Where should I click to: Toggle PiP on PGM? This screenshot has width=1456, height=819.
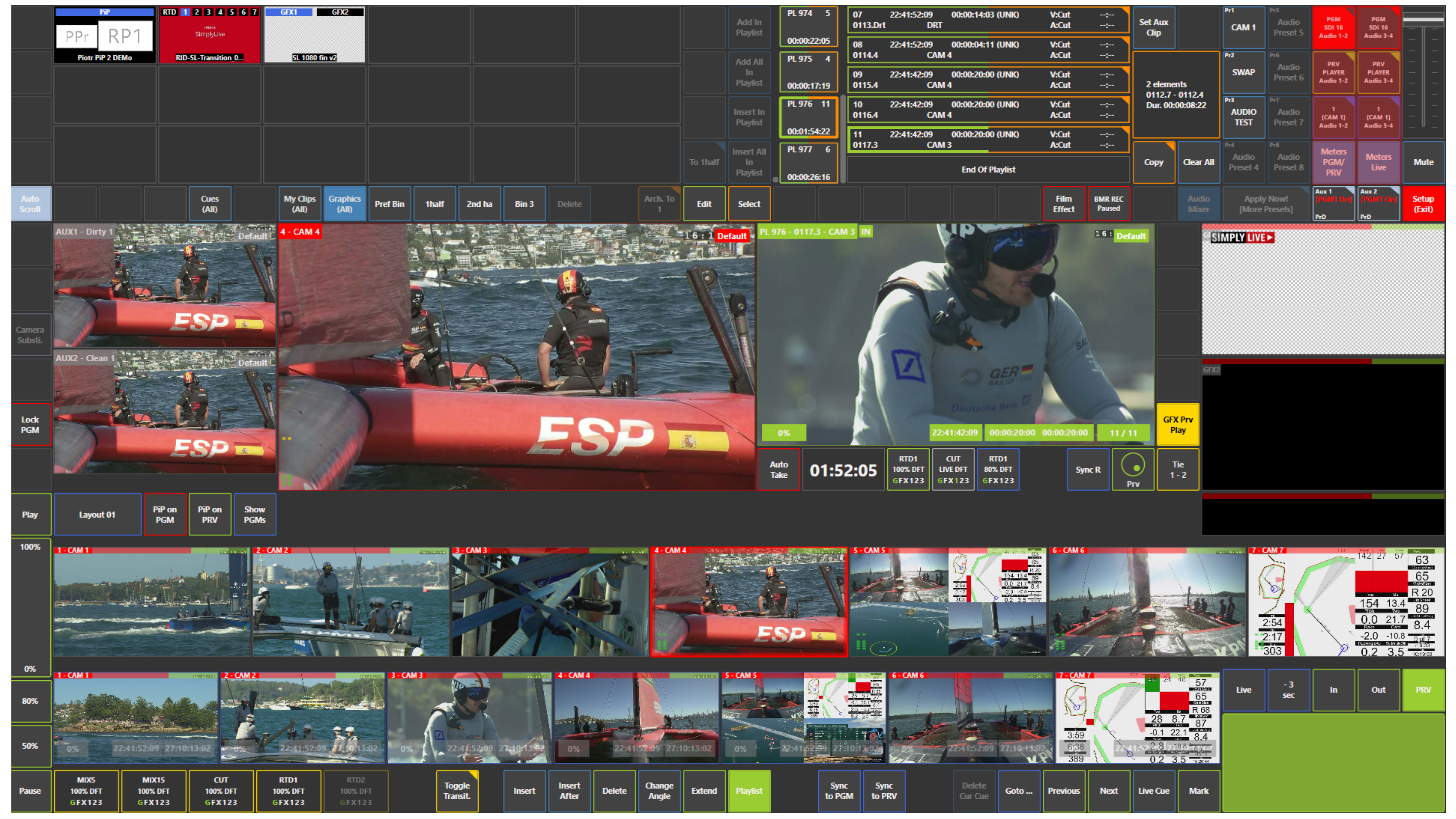coord(165,515)
